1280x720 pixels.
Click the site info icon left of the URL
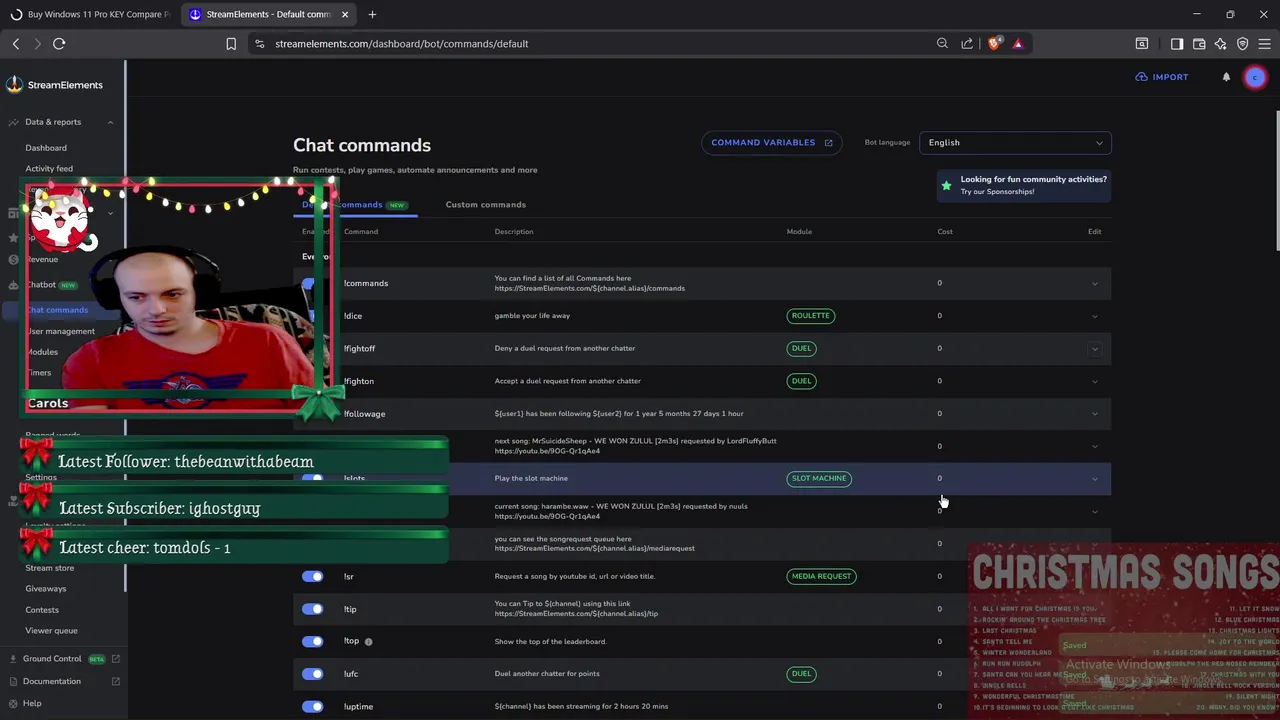click(260, 44)
